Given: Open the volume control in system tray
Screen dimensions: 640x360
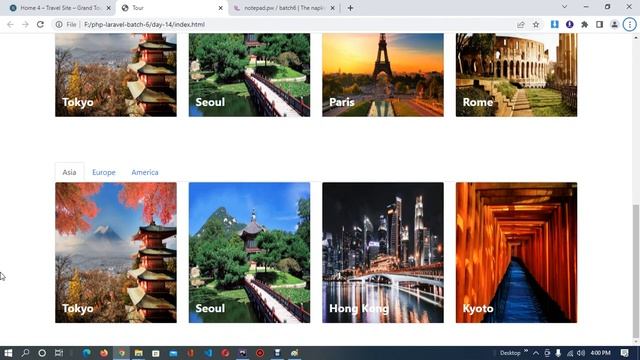Looking at the screenshot, I should (x=581, y=353).
